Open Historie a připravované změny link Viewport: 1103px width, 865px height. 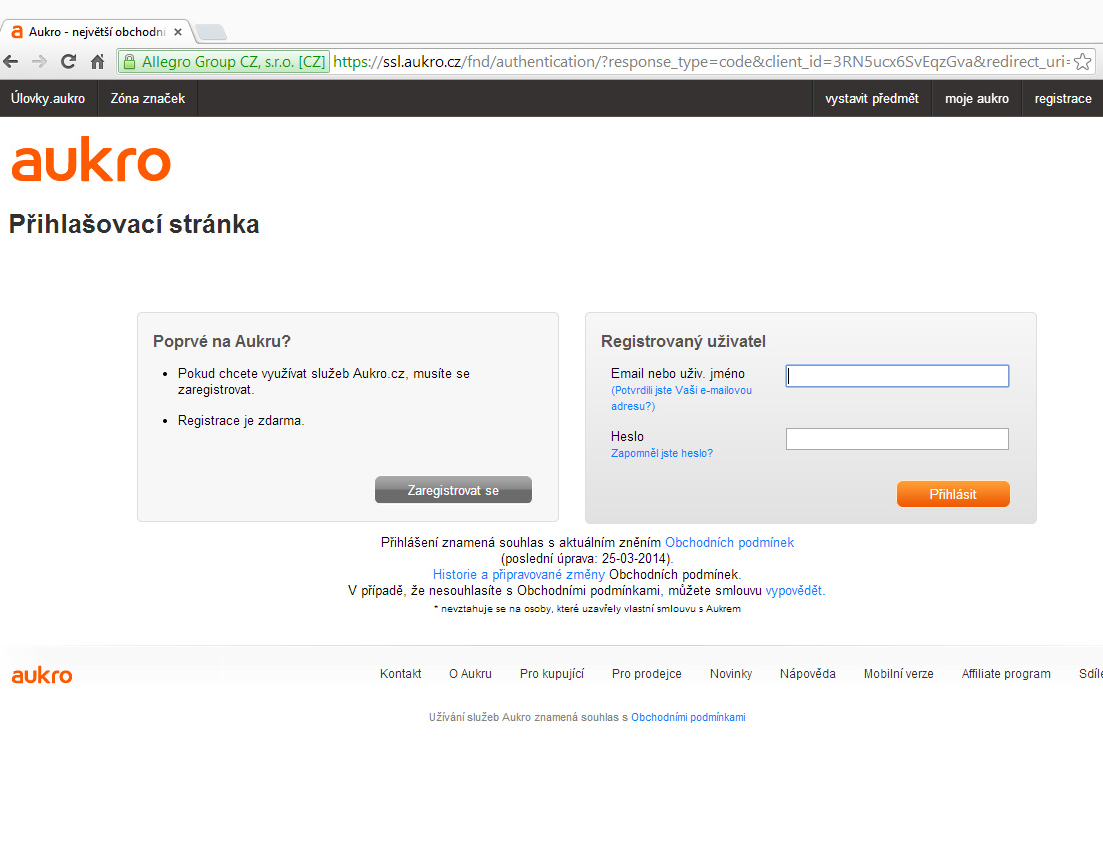[x=518, y=575]
